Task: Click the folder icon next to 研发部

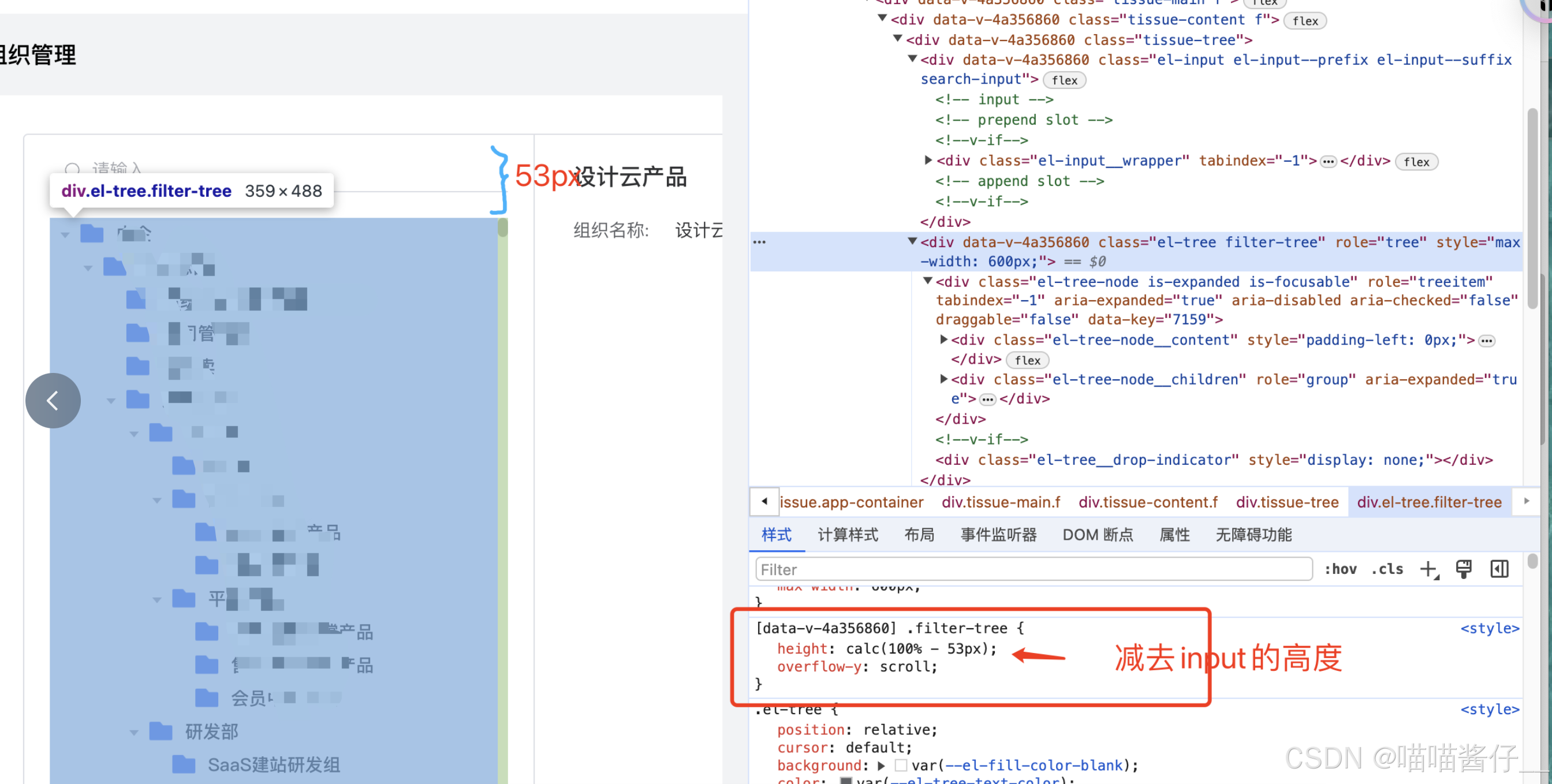Action: coord(161,731)
